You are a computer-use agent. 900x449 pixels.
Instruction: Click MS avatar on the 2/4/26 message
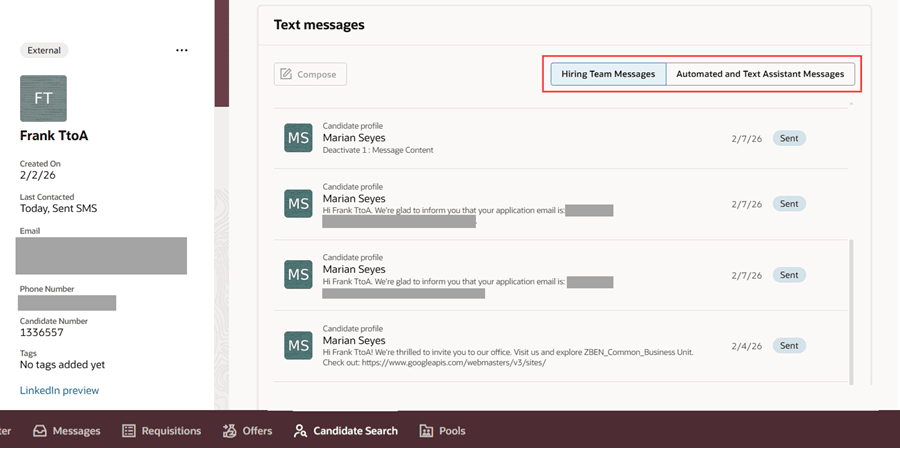298,346
